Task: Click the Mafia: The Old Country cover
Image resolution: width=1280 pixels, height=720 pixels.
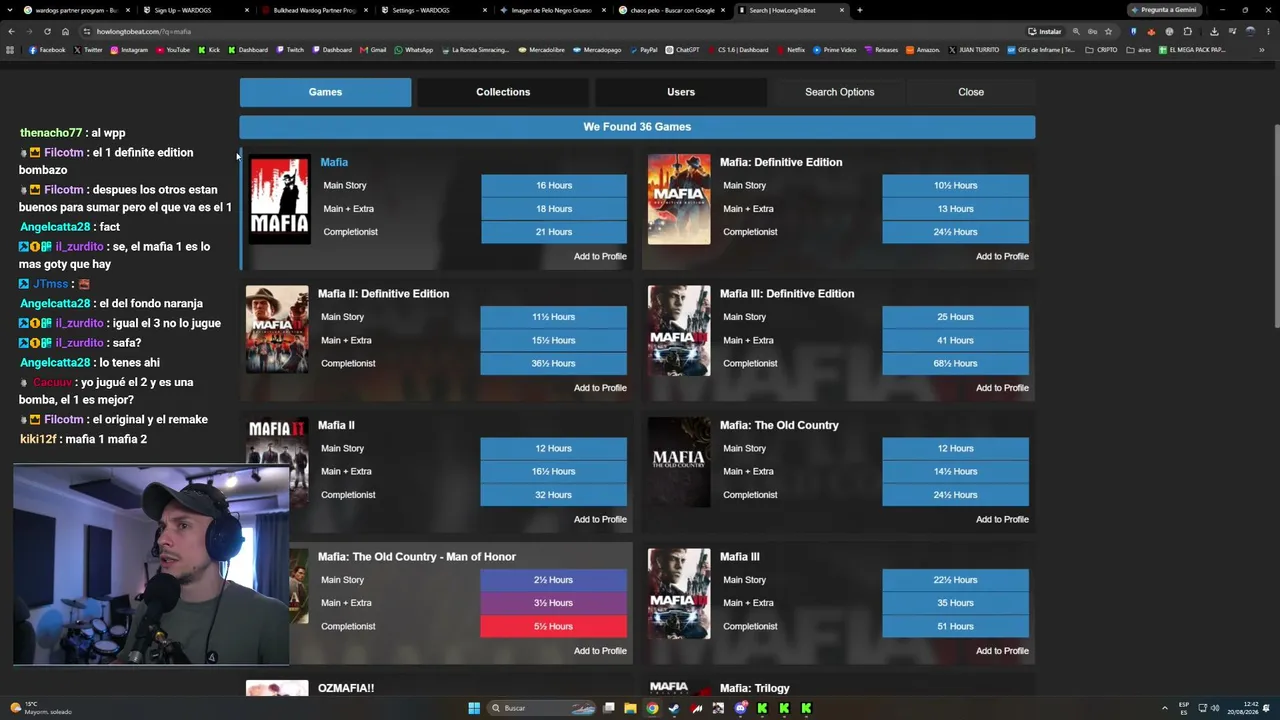Action: (x=679, y=462)
